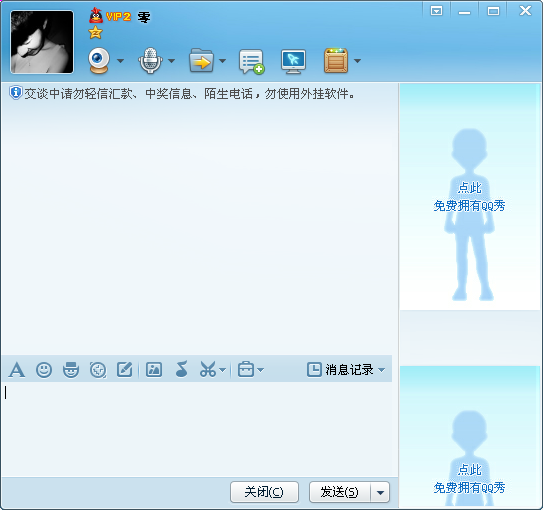Expand the screenshot scissors dropdown arrow

(223, 370)
